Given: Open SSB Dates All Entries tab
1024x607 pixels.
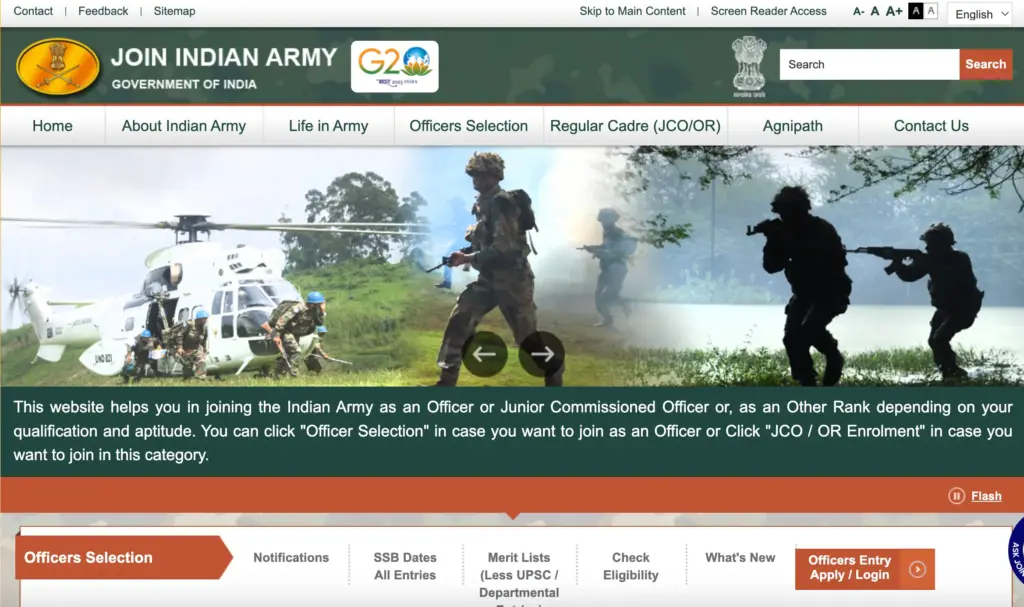Looking at the screenshot, I should (405, 566).
